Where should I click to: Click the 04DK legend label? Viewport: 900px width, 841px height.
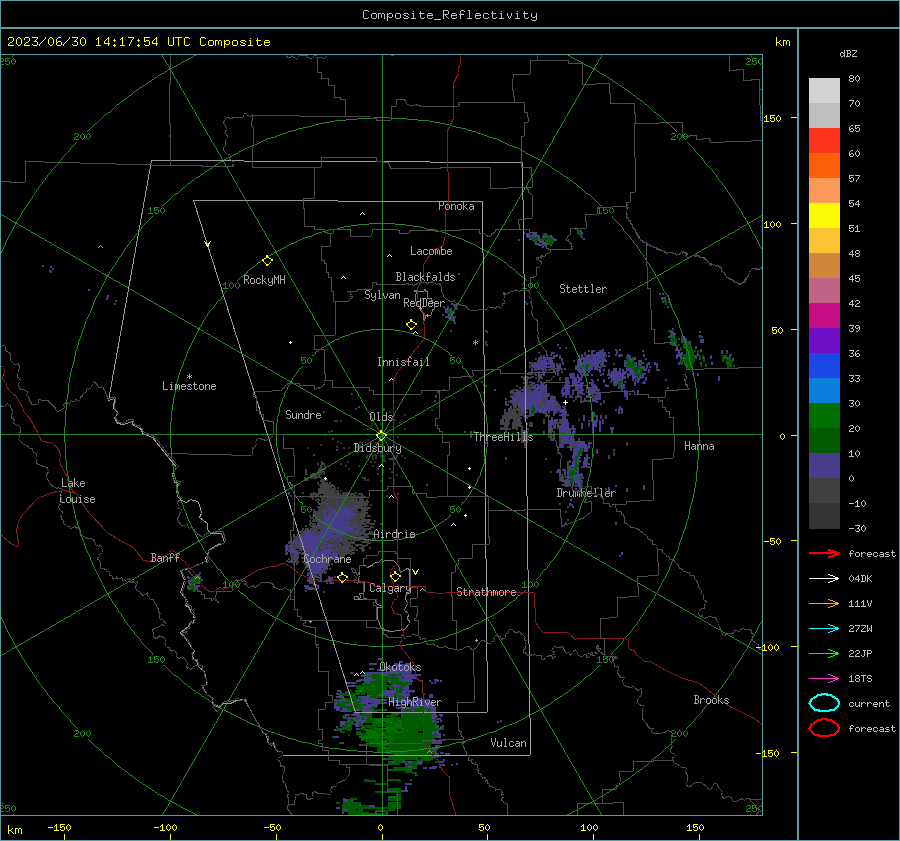(860, 579)
